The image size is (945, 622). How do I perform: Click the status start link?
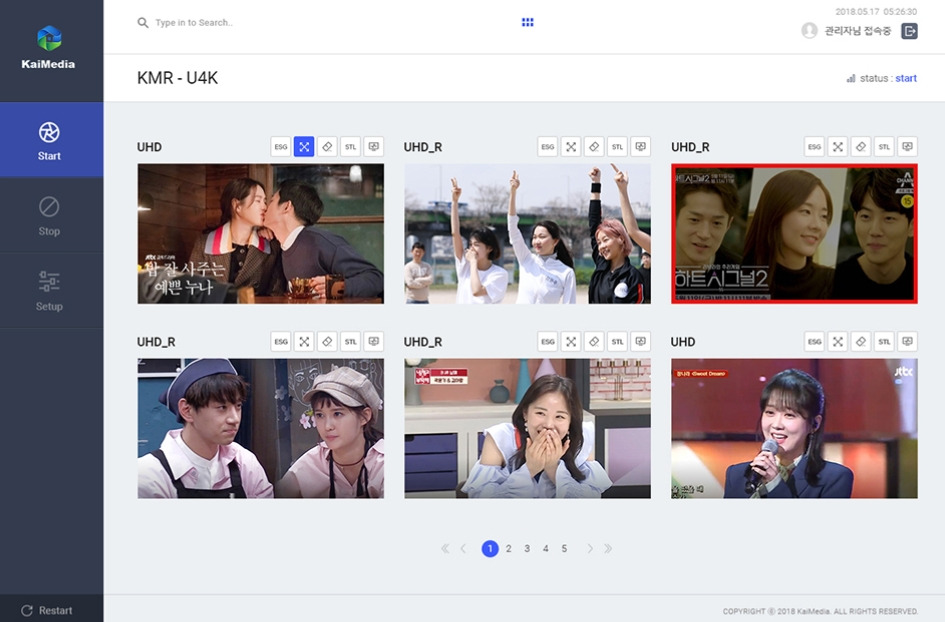coord(906,78)
